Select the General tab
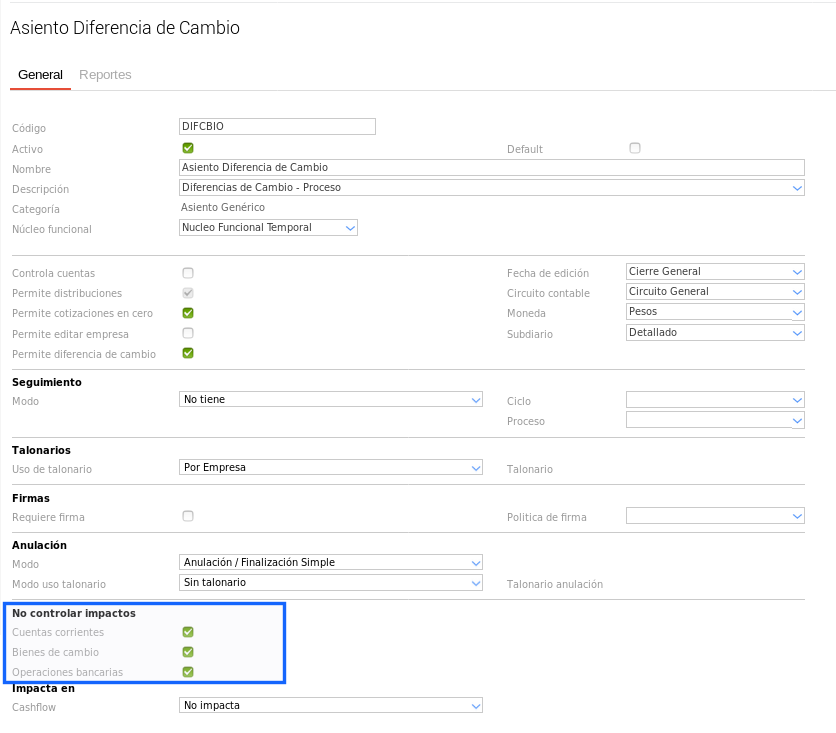 [40, 75]
